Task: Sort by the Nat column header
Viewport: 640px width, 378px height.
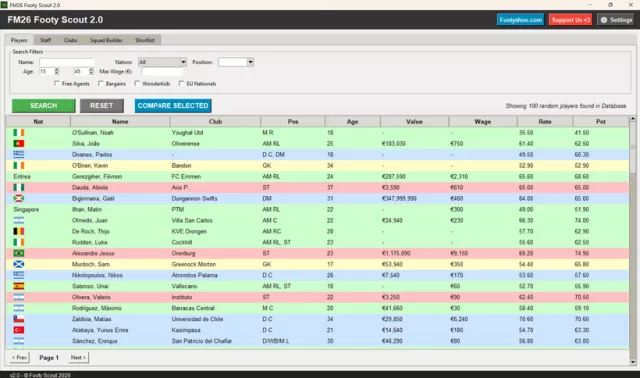Action: (x=38, y=122)
